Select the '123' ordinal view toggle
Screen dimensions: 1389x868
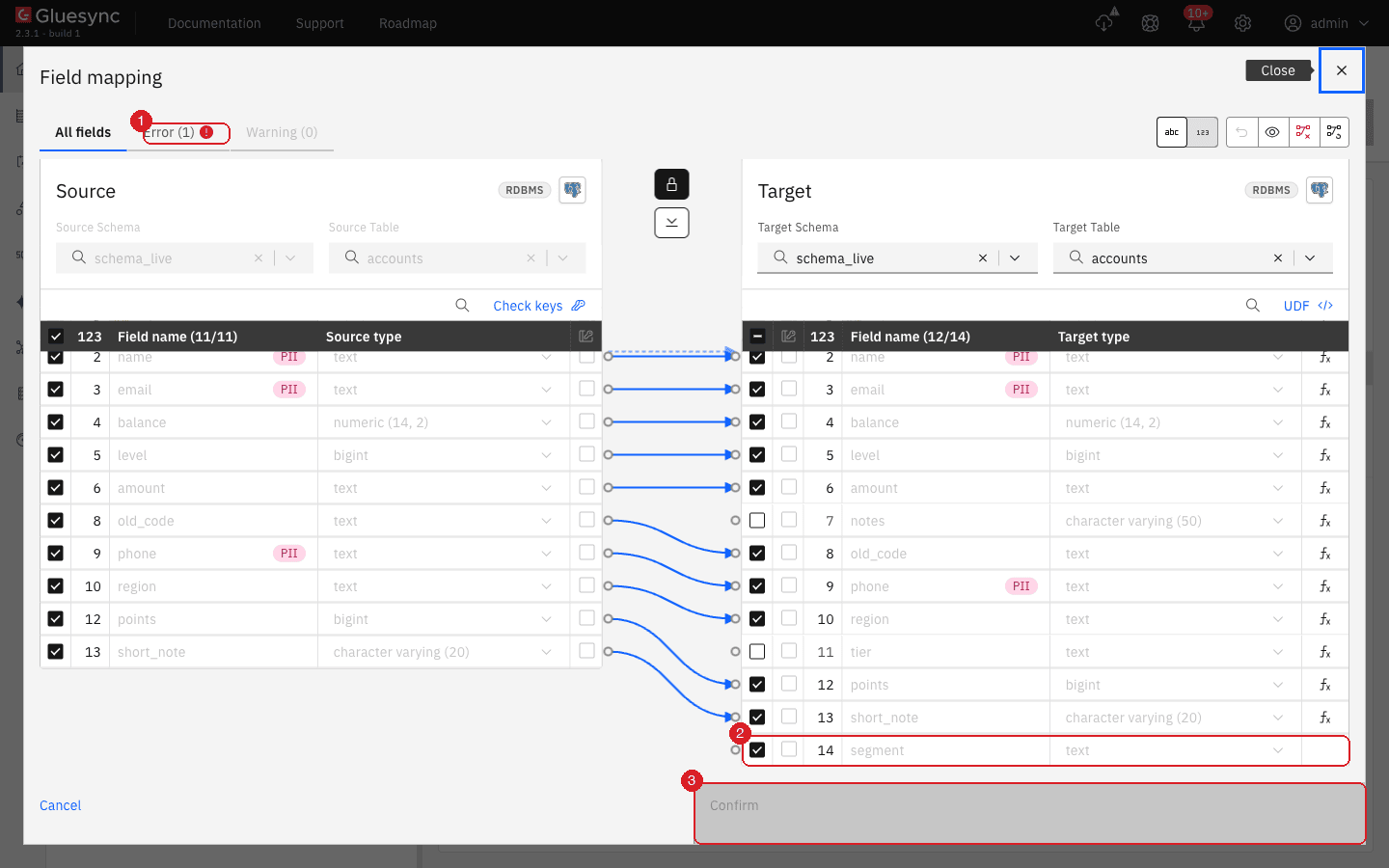(1203, 132)
